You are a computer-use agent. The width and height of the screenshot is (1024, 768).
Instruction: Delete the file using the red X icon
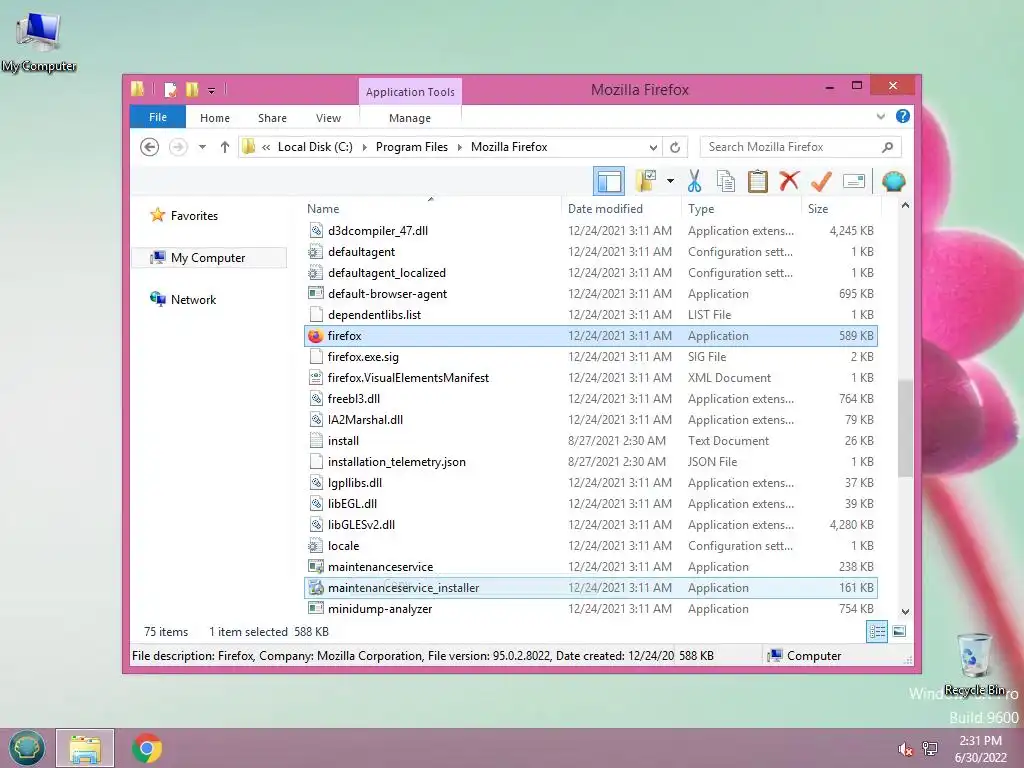pyautogui.click(x=789, y=180)
